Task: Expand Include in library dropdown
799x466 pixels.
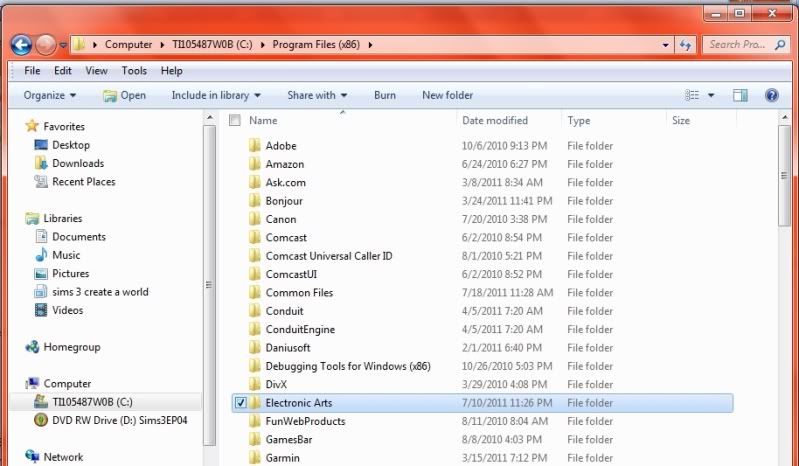Action: [216, 95]
